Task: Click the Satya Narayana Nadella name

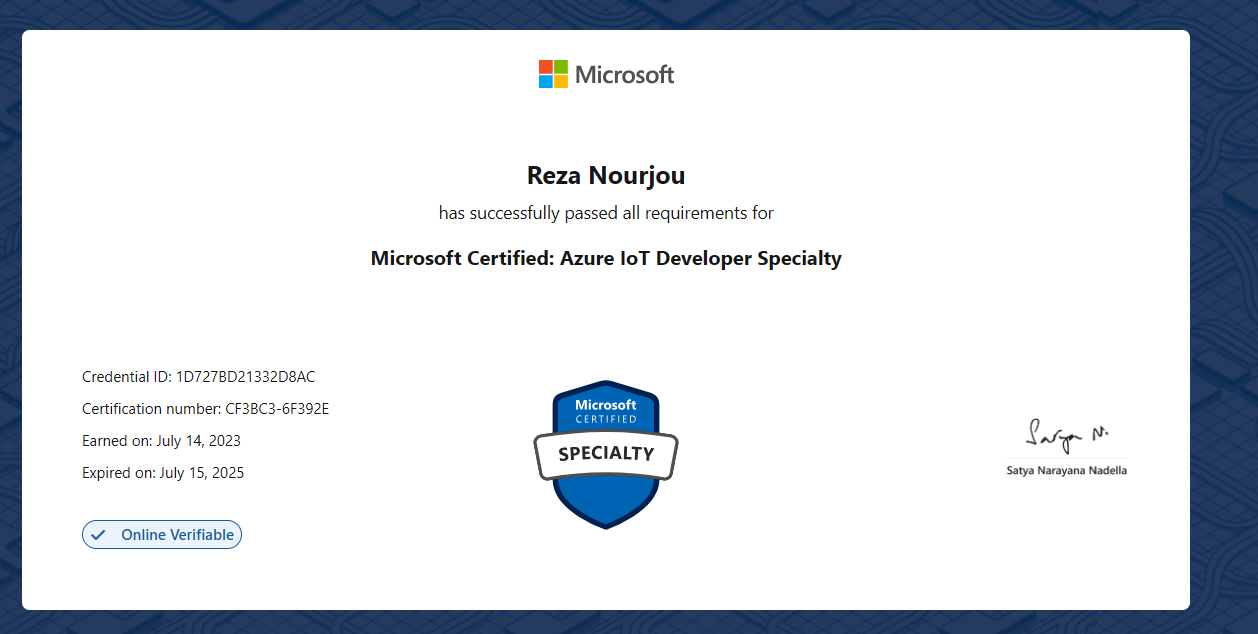Action: 1067,470
